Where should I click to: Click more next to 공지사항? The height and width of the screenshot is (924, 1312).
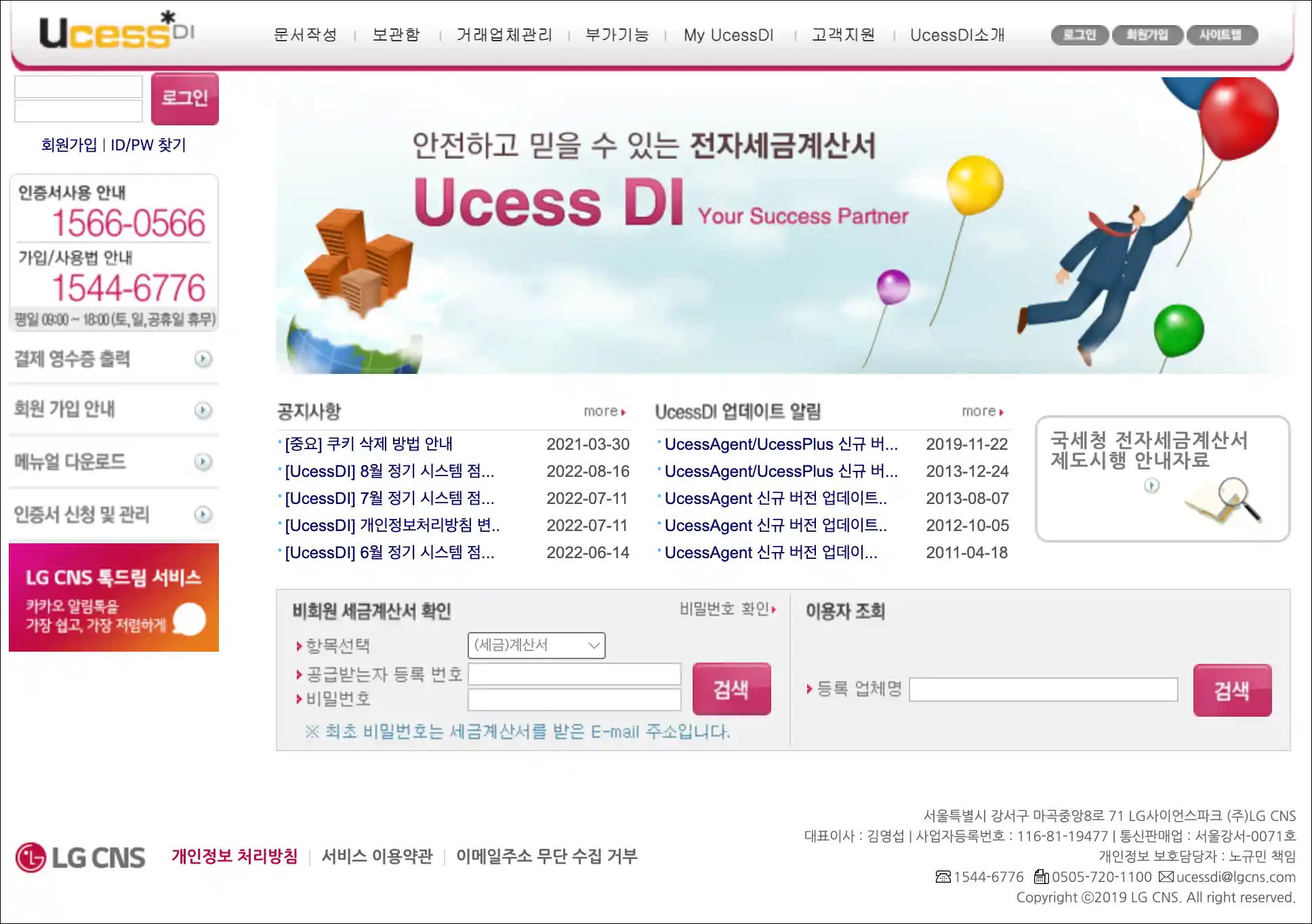tap(604, 412)
